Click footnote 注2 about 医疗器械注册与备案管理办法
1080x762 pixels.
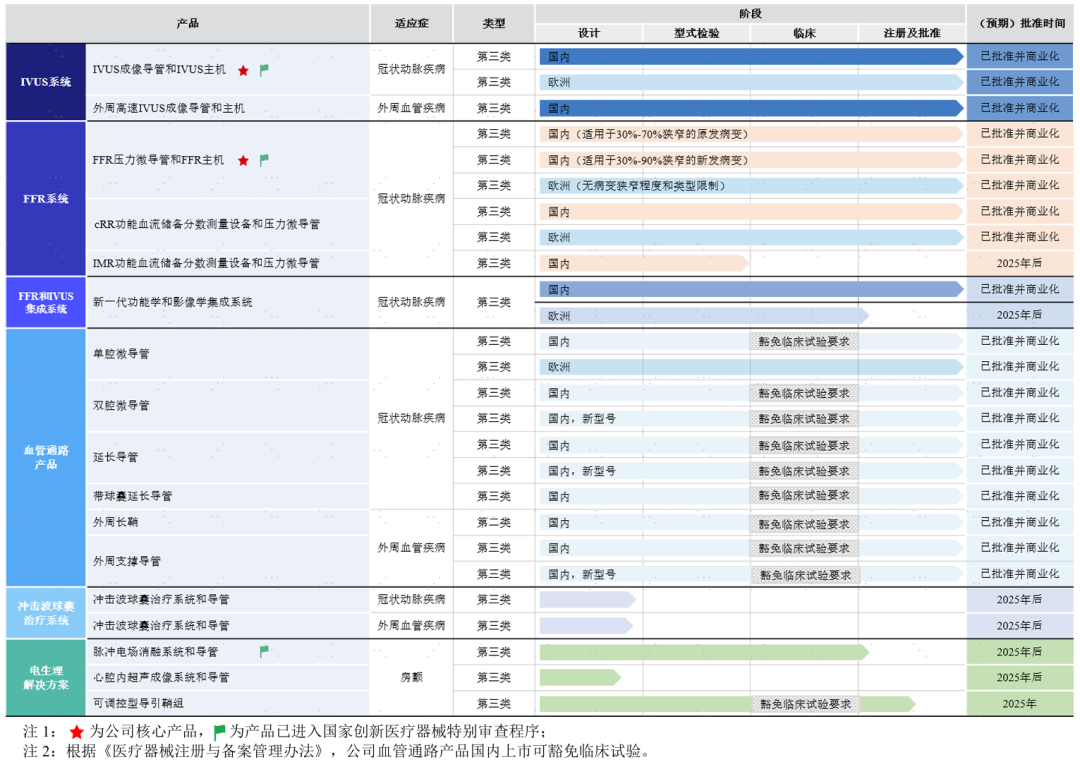337,751
